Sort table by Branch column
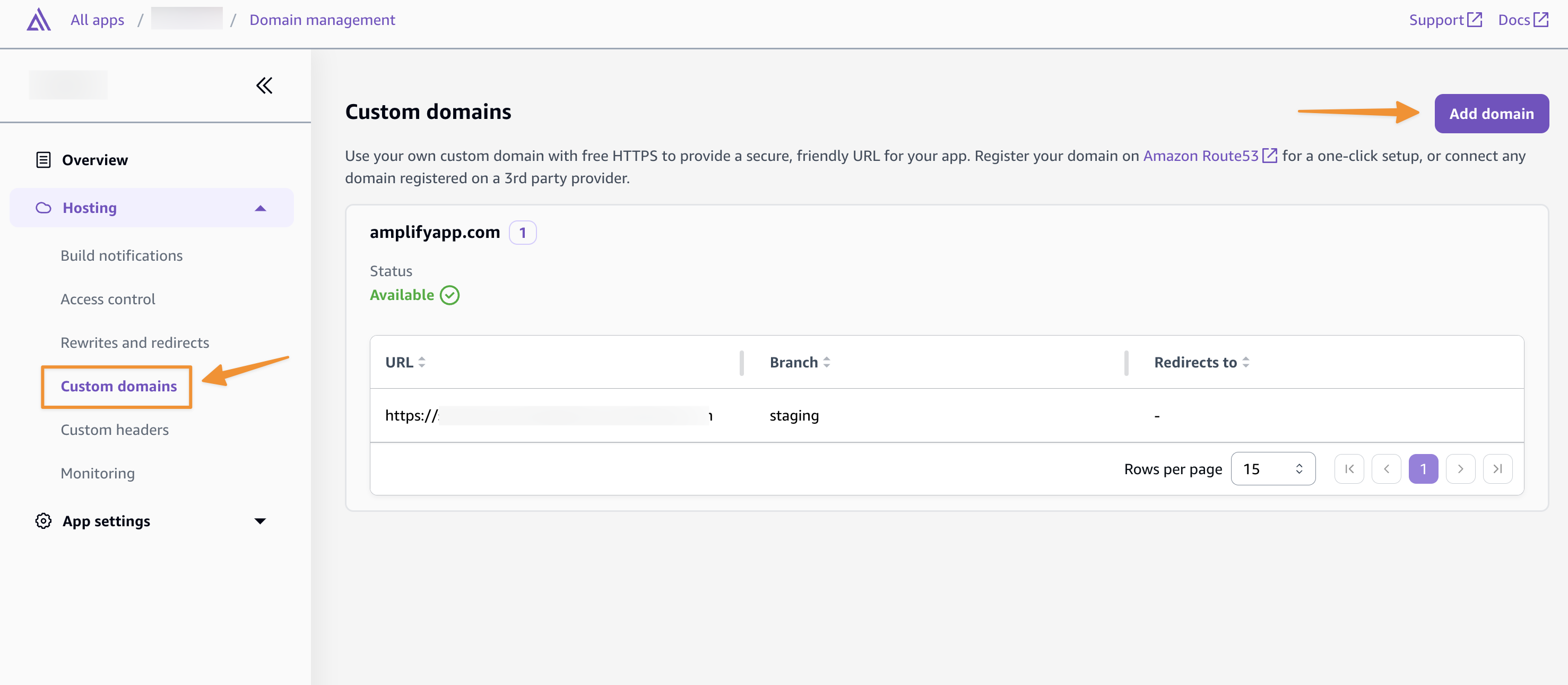The image size is (1568, 685). (x=826, y=362)
